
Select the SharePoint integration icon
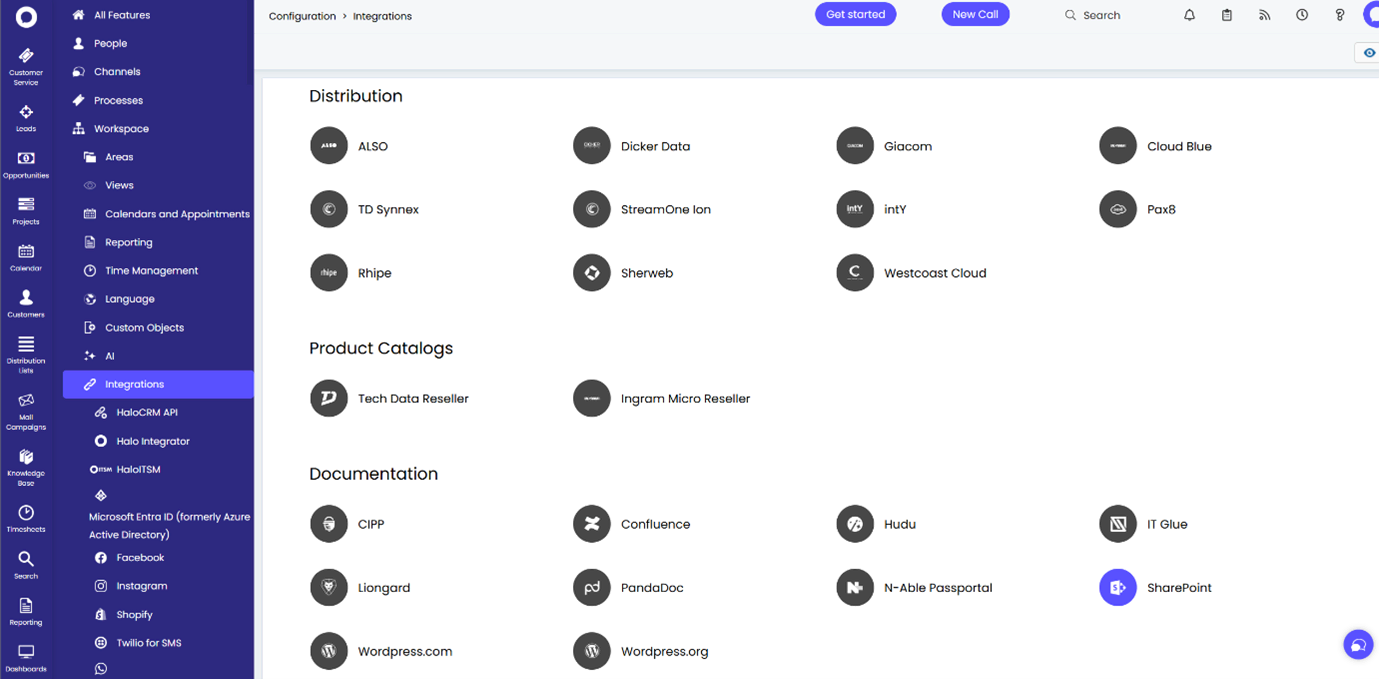(1117, 588)
